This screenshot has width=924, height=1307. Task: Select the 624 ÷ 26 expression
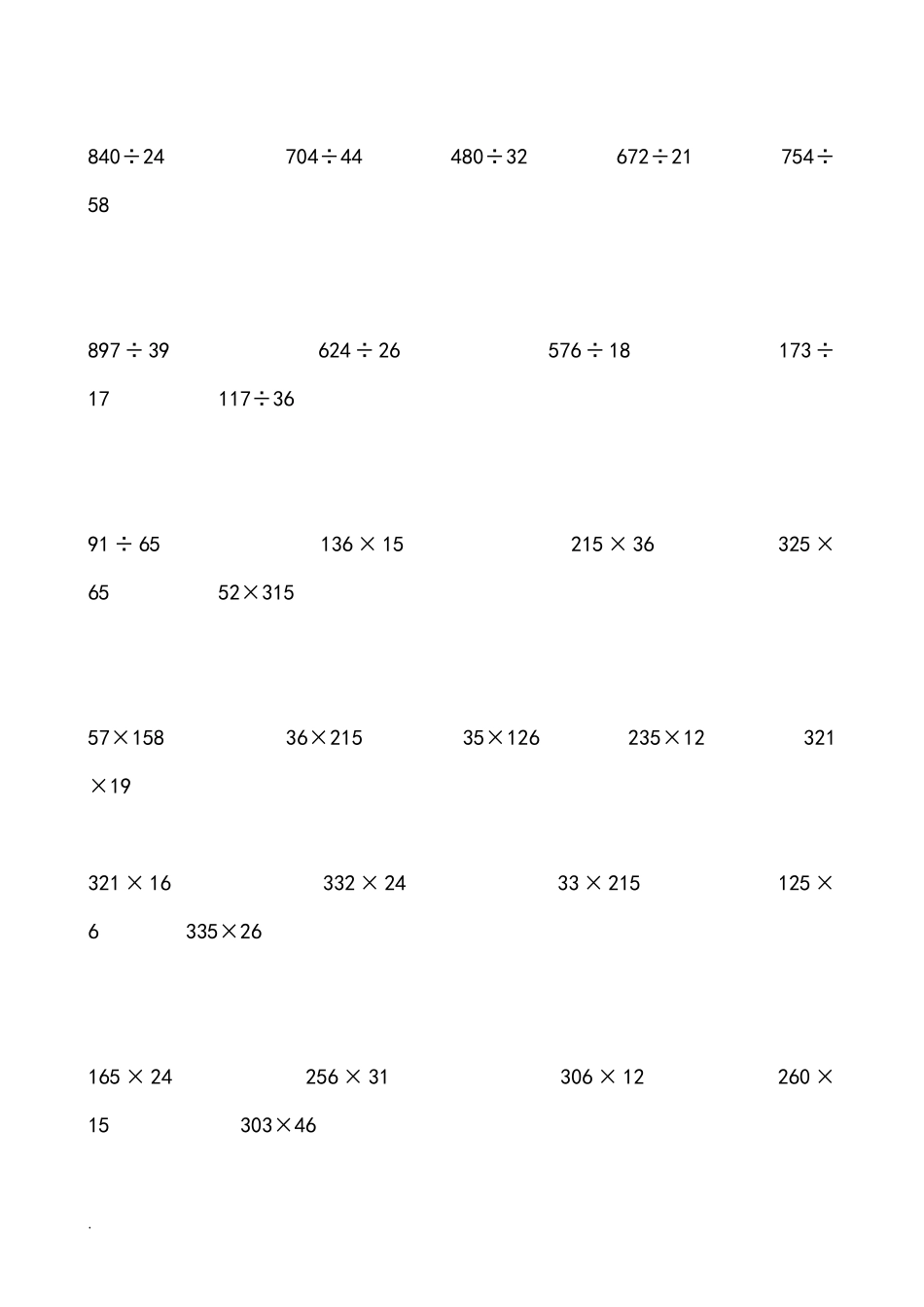[359, 350]
